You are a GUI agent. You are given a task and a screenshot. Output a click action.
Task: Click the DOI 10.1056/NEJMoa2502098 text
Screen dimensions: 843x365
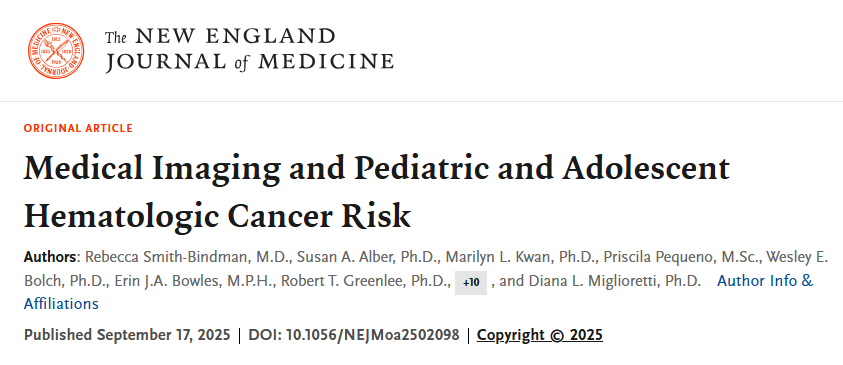pos(354,335)
